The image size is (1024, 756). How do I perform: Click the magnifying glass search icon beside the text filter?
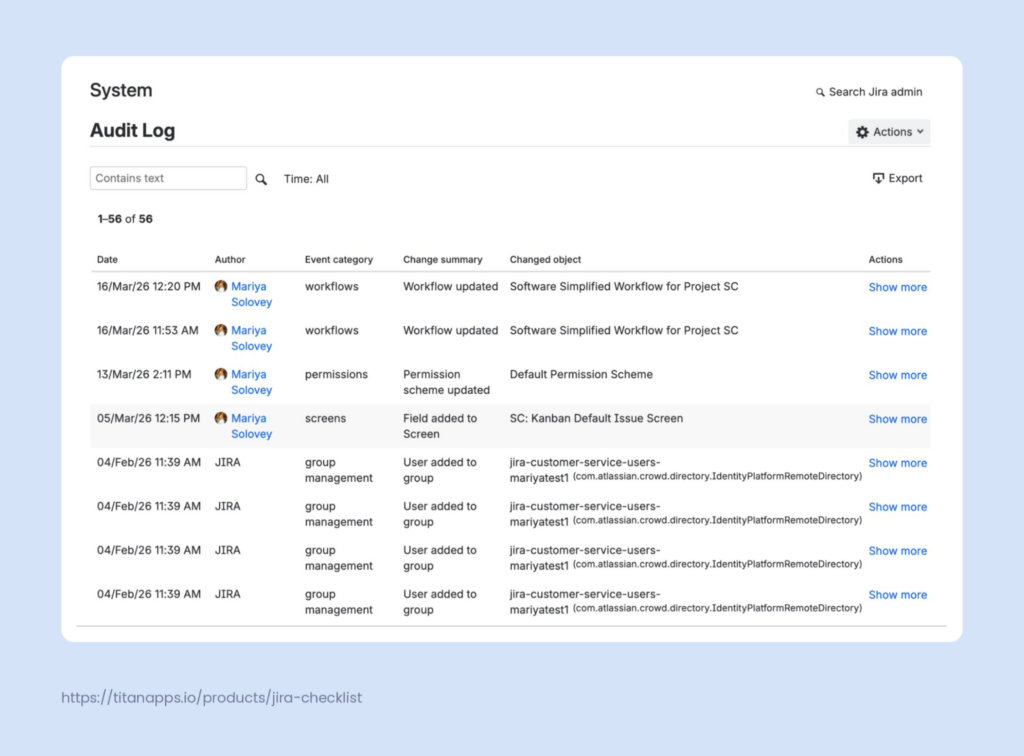coord(261,178)
